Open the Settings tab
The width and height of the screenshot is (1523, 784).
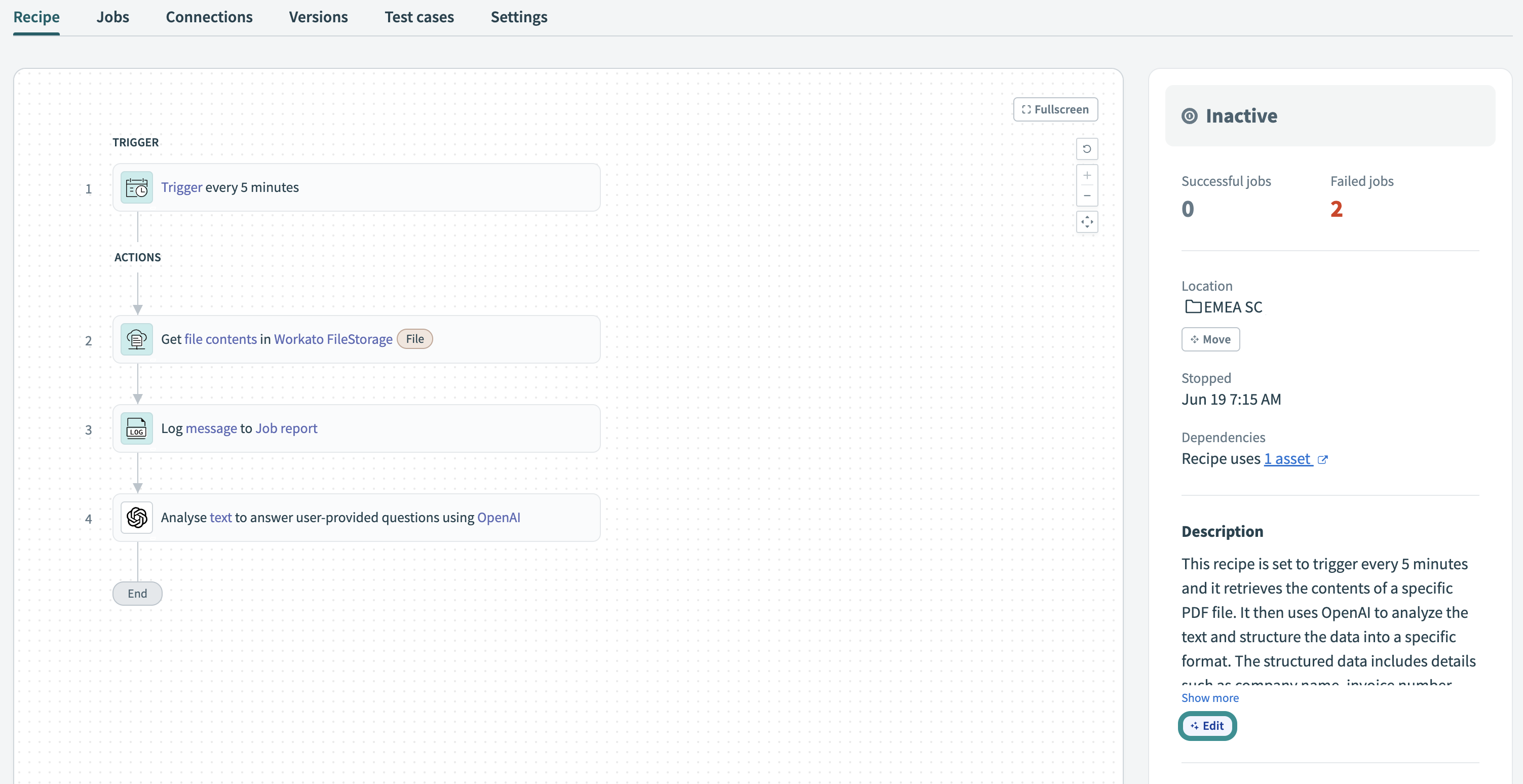pyautogui.click(x=518, y=17)
